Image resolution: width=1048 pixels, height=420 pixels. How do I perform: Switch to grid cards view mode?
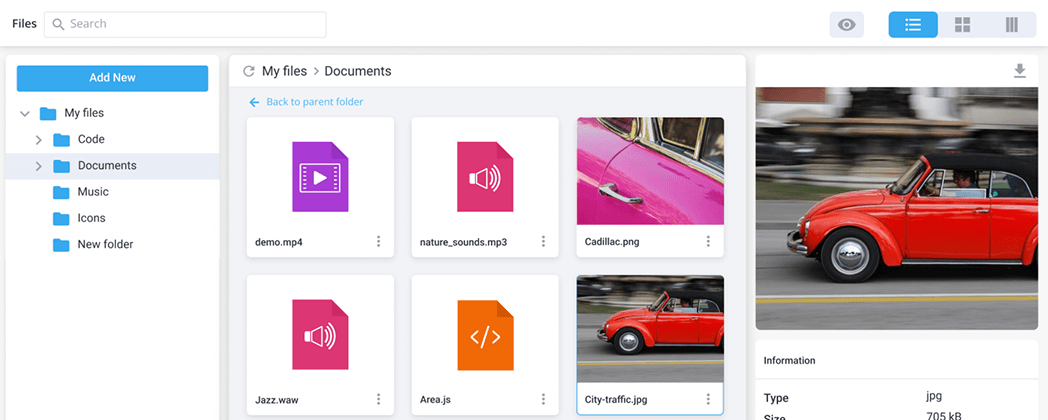point(962,25)
